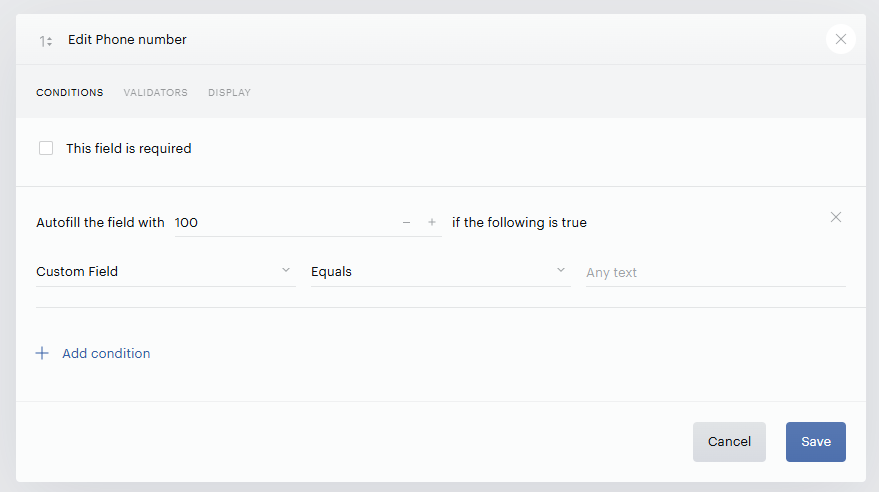This screenshot has width=879, height=492.
Task: Select the Conditions tab
Action: coord(70,92)
